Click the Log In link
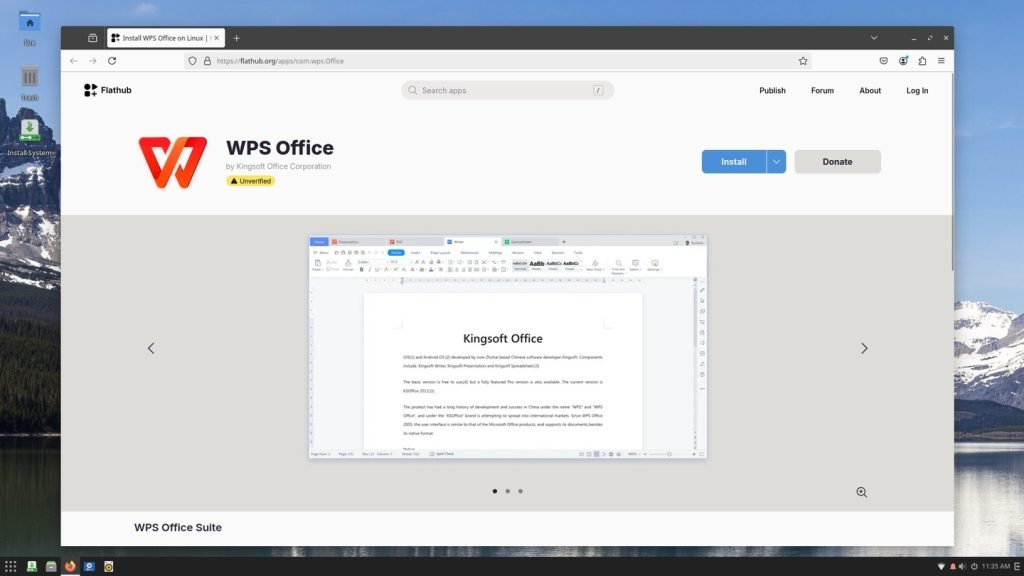This screenshot has height=576, width=1024. [917, 90]
